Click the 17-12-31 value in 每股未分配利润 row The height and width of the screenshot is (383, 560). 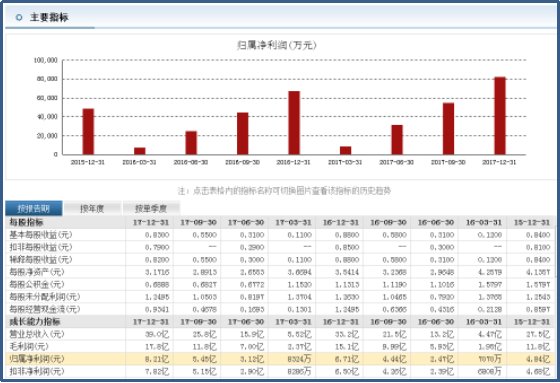click(x=157, y=297)
